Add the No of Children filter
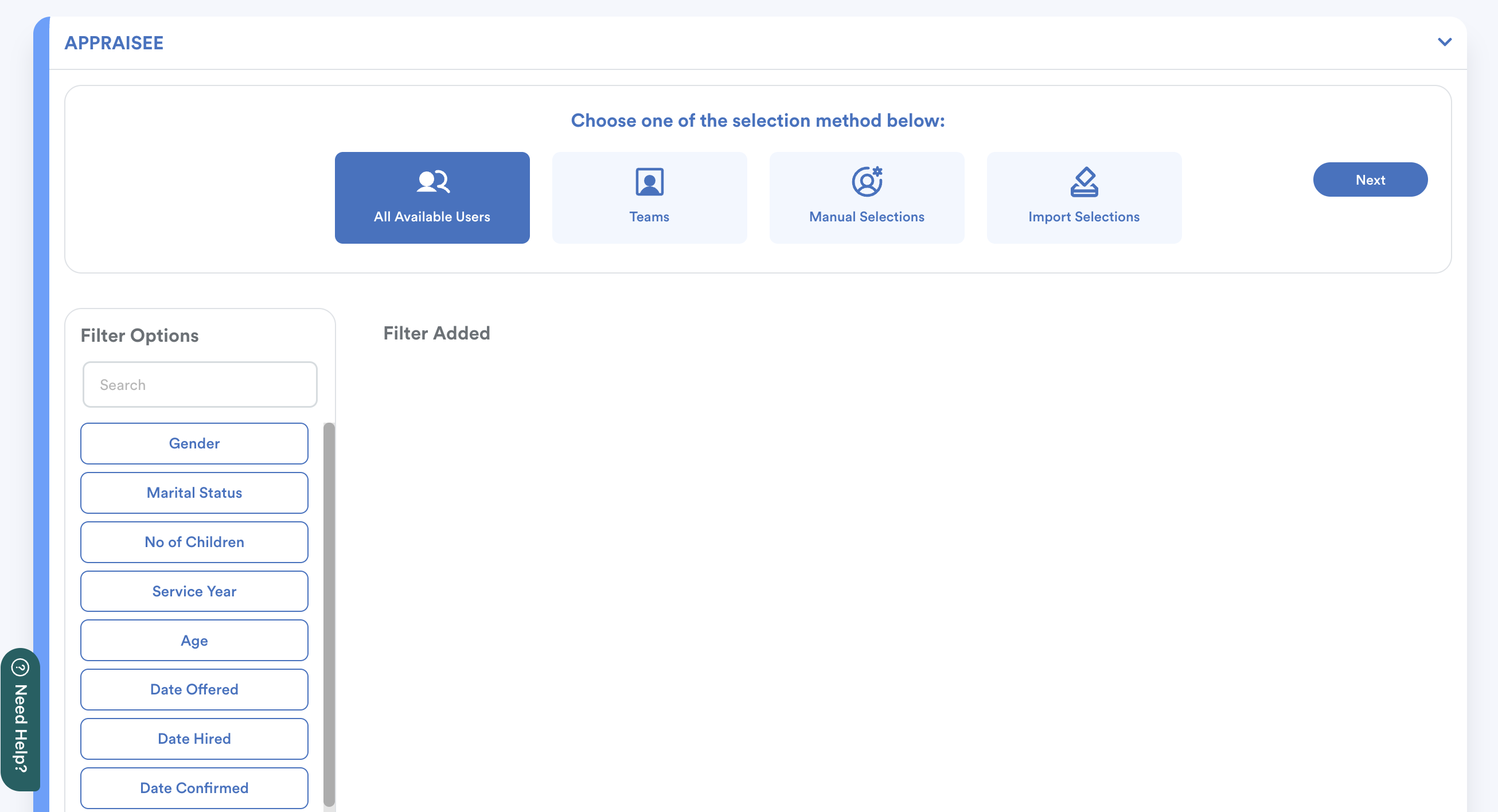 tap(194, 541)
